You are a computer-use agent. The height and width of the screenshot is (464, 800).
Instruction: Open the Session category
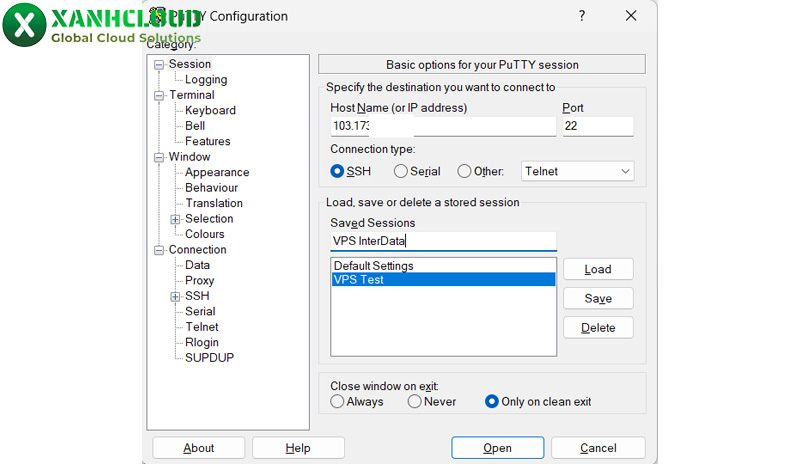pyautogui.click(x=190, y=64)
